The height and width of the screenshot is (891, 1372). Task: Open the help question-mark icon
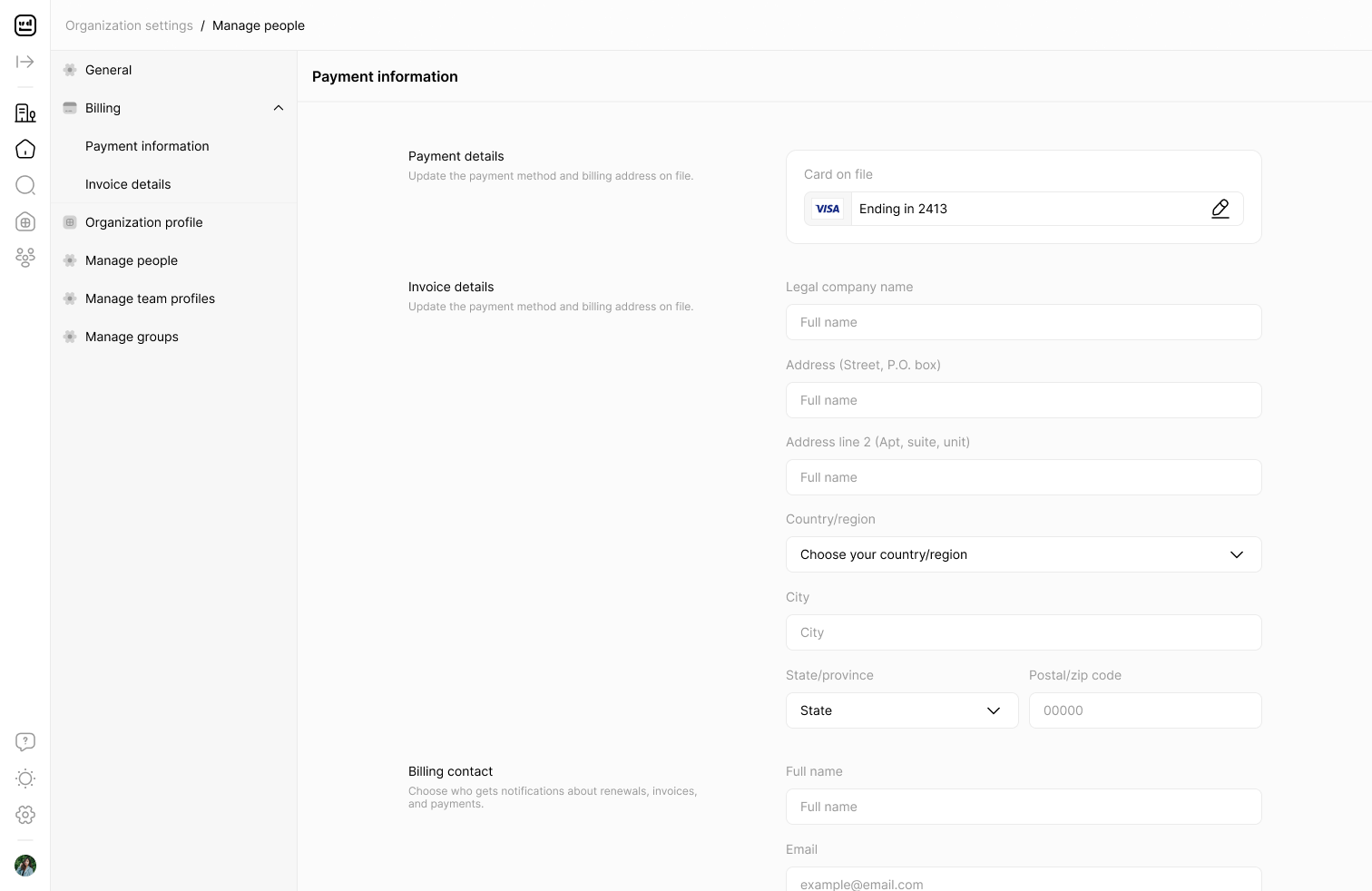point(25,742)
